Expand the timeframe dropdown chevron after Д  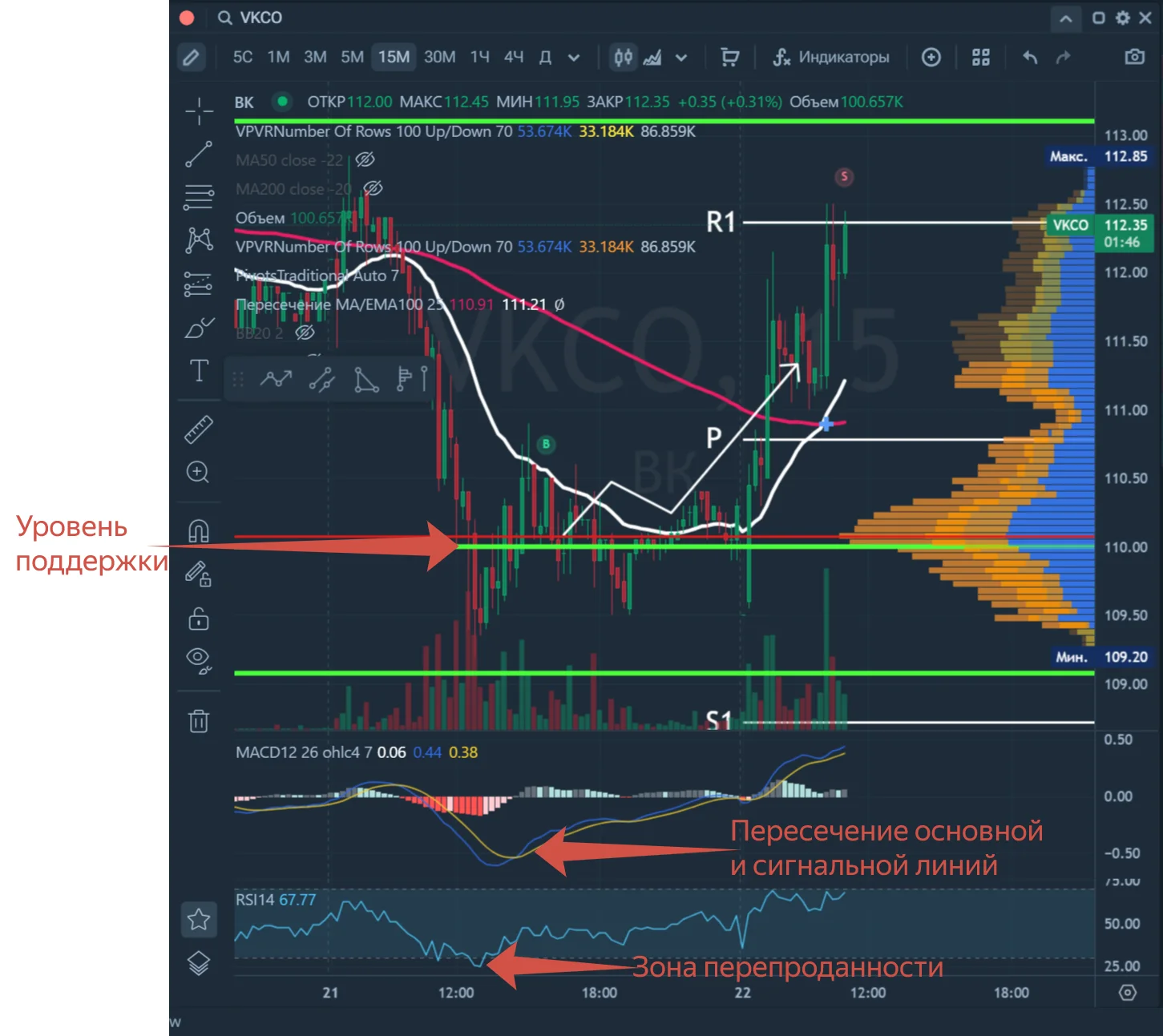click(574, 58)
